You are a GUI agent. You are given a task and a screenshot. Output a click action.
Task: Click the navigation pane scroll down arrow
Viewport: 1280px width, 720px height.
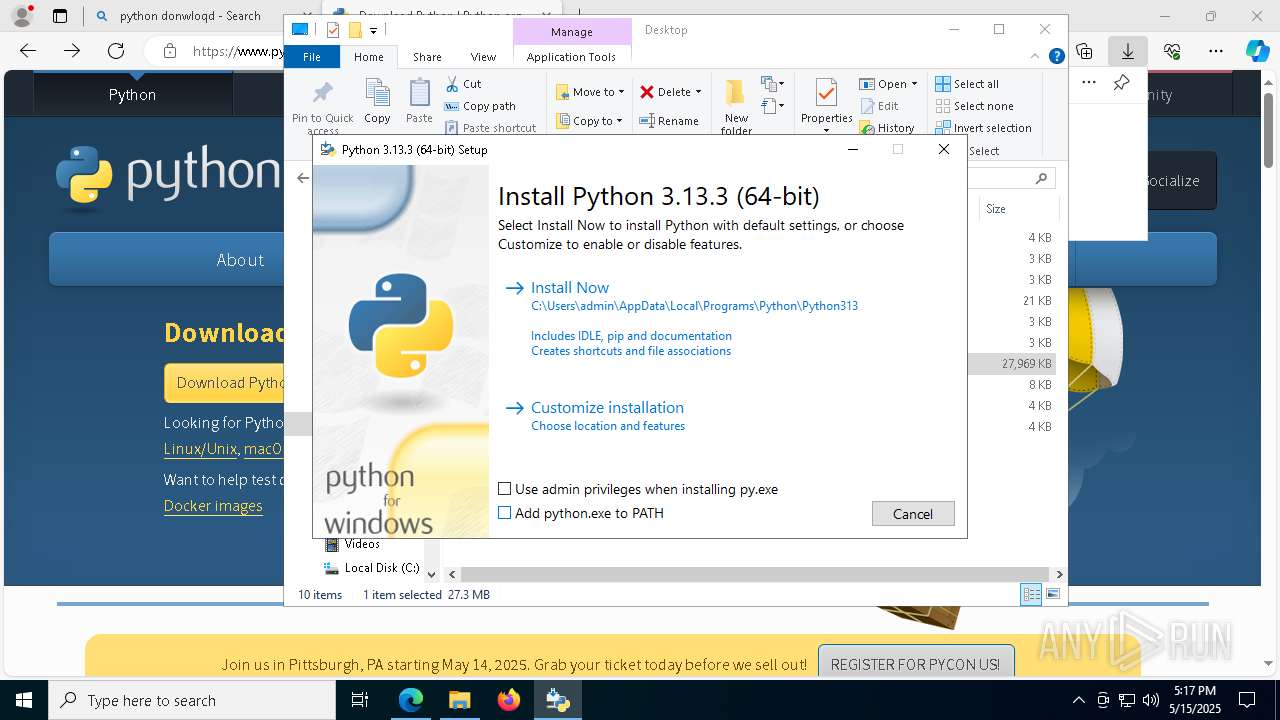tap(431, 574)
